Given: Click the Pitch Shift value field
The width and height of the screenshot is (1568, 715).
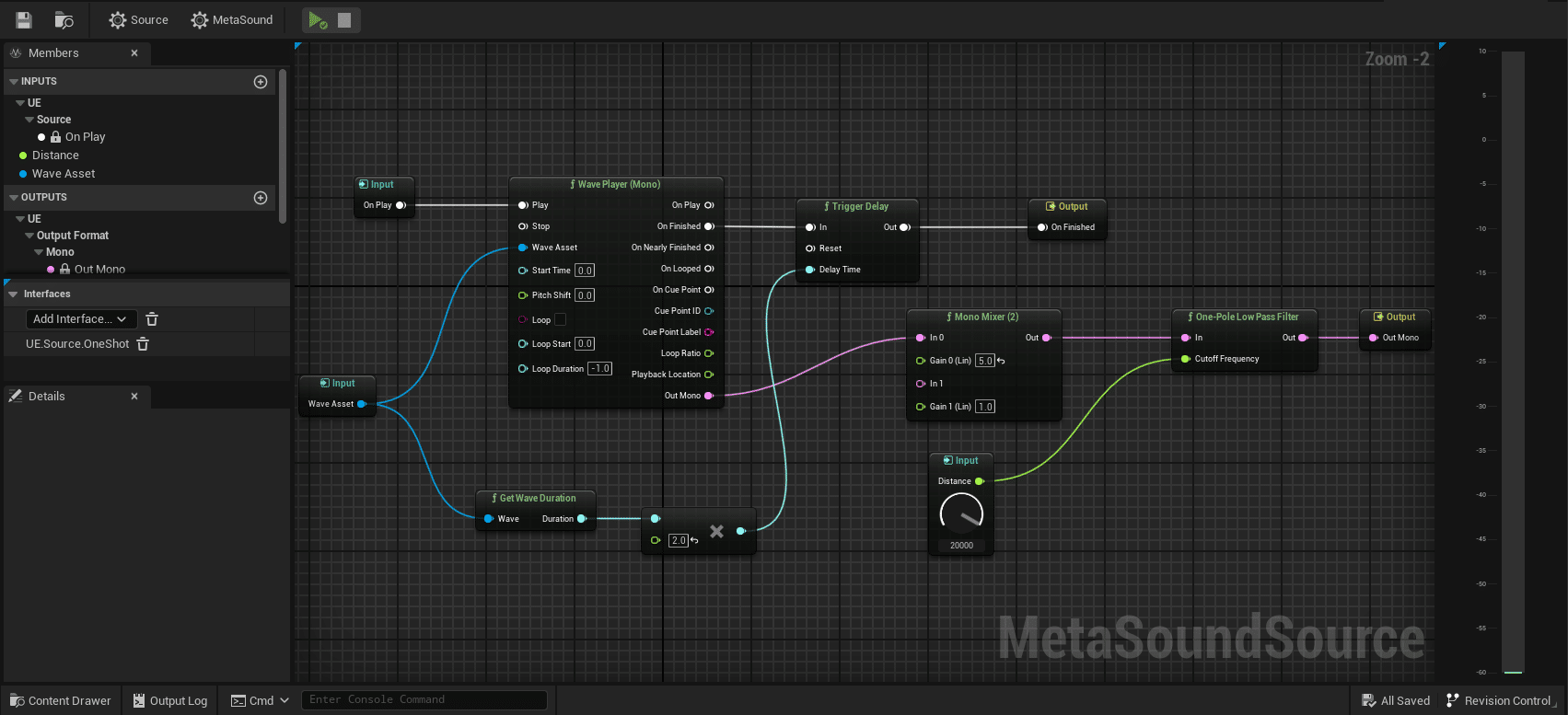Looking at the screenshot, I should [585, 295].
